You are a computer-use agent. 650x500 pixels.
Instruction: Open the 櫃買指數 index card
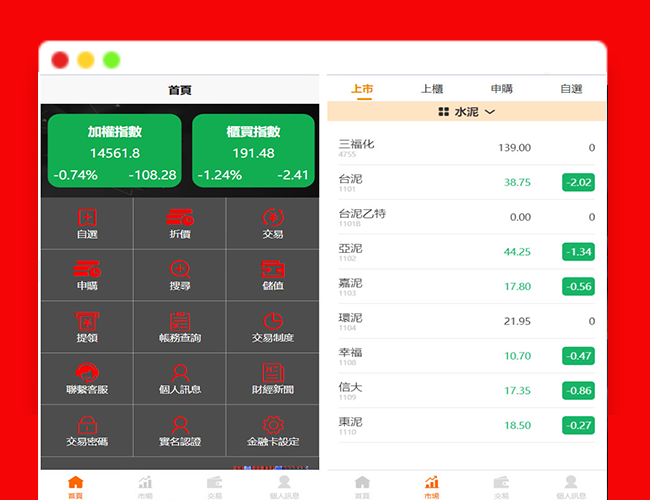[253, 151]
